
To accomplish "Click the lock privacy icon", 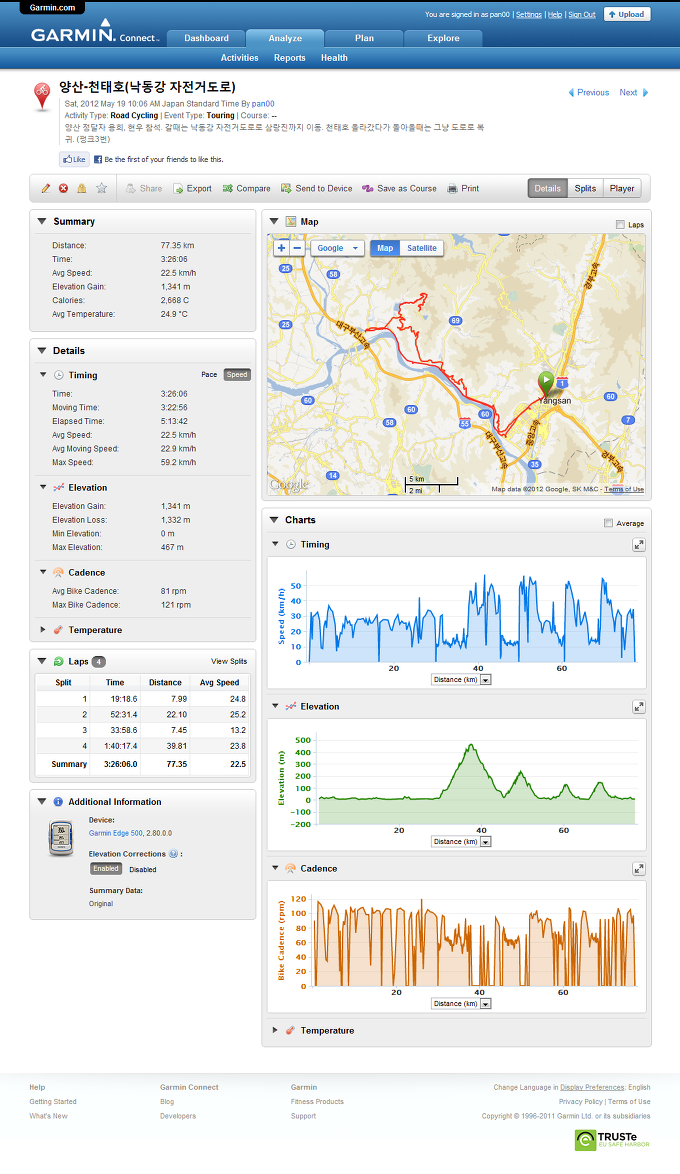I will 82,189.
